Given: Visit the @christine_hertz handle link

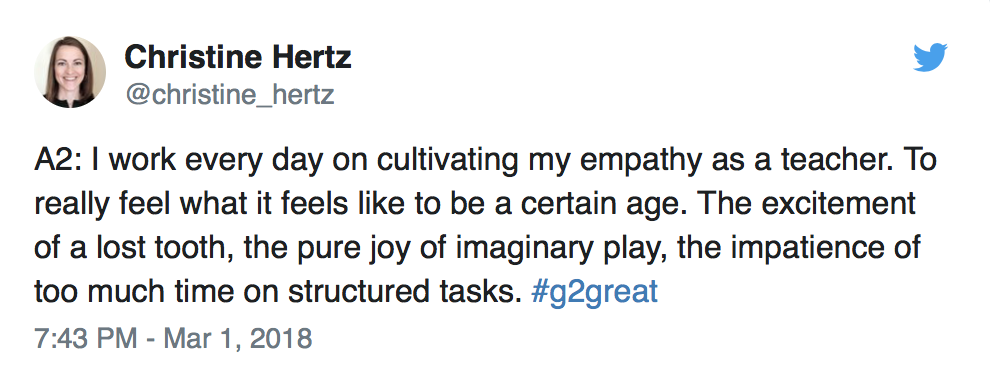Looking at the screenshot, I should [x=229, y=95].
